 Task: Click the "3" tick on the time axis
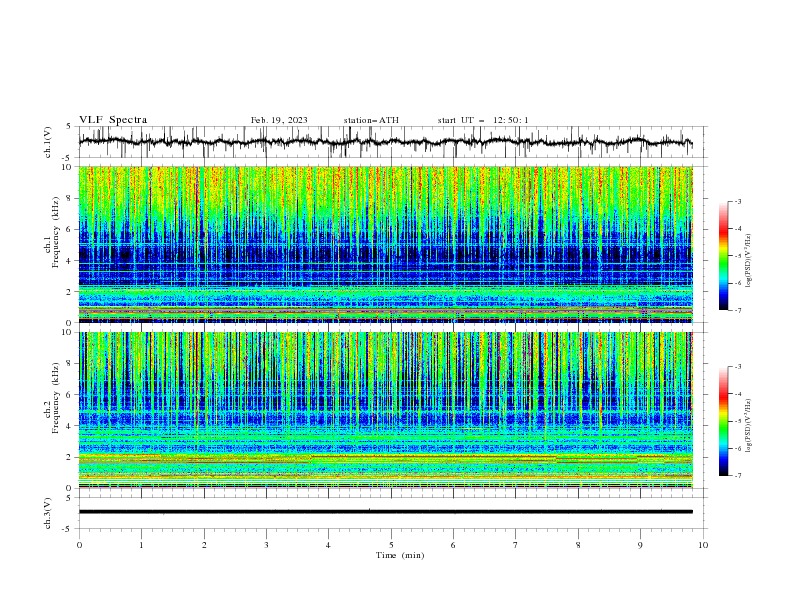(x=266, y=545)
